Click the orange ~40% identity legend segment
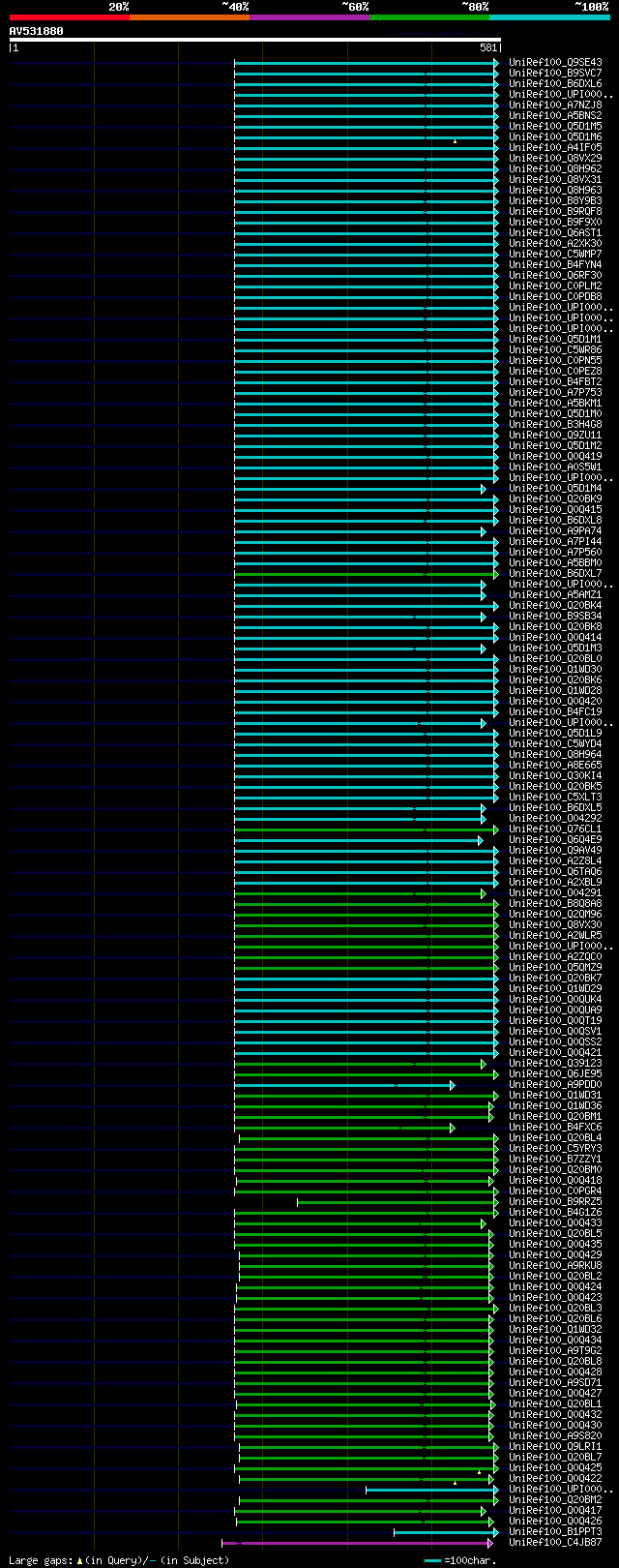This screenshot has width=619, height=1568. tap(190, 17)
